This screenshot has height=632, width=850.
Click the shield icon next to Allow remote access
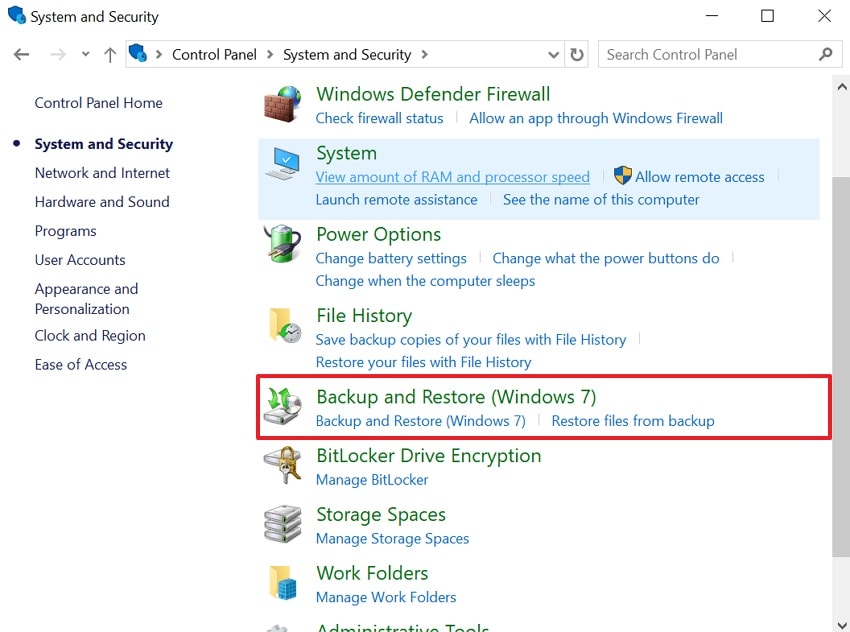pos(621,176)
